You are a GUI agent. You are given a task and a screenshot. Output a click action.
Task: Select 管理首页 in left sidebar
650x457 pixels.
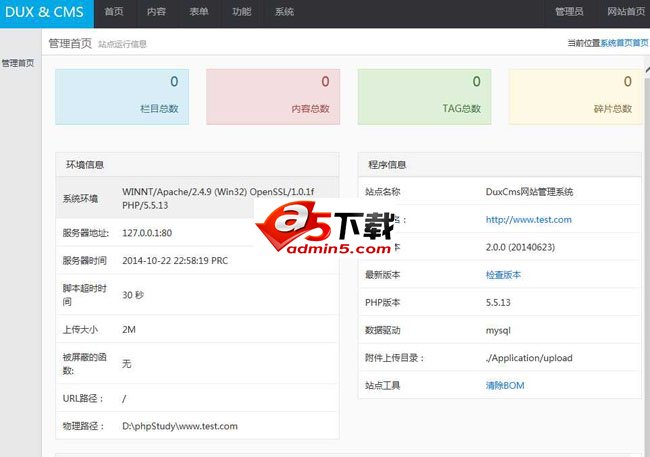pos(18,63)
